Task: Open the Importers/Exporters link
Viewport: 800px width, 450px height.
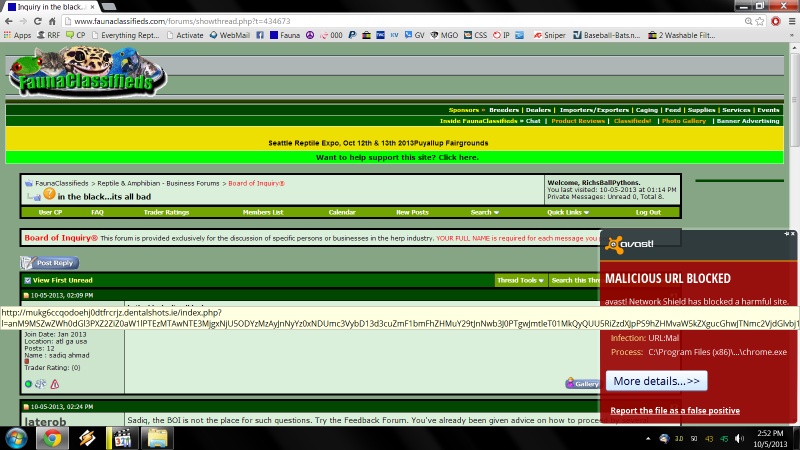Action: coord(594,110)
